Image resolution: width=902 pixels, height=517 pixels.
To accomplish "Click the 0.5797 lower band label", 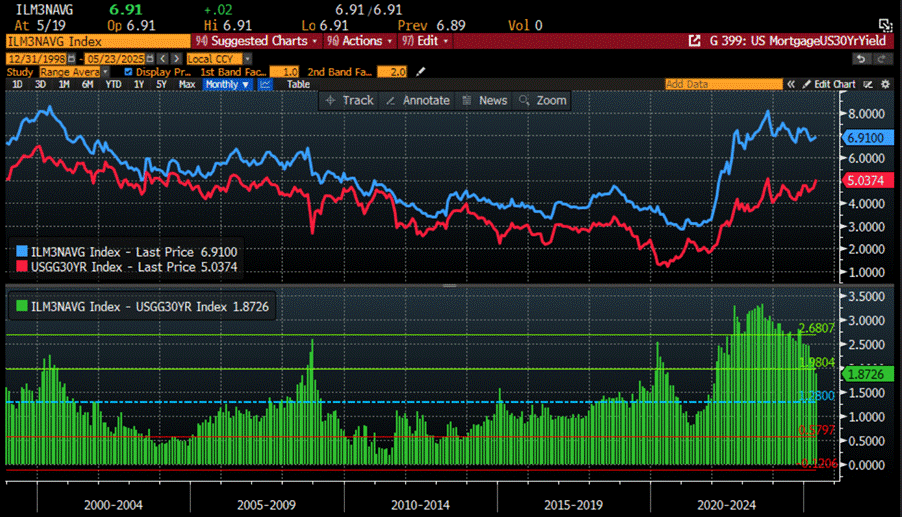I will [x=816, y=430].
